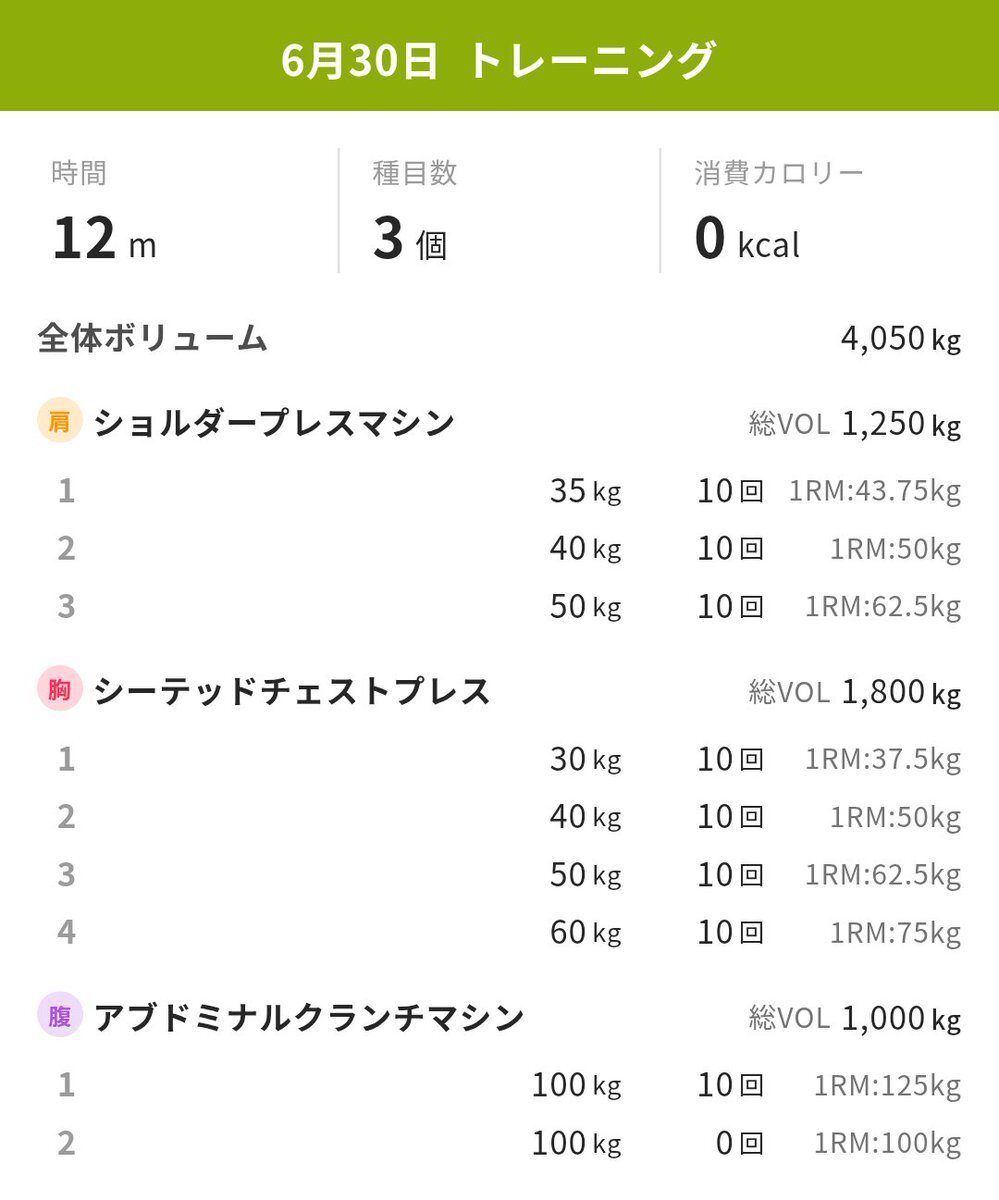Click the purple abdomen (腹) body-part icon
The width and height of the screenshot is (999, 1200).
[x=59, y=1017]
